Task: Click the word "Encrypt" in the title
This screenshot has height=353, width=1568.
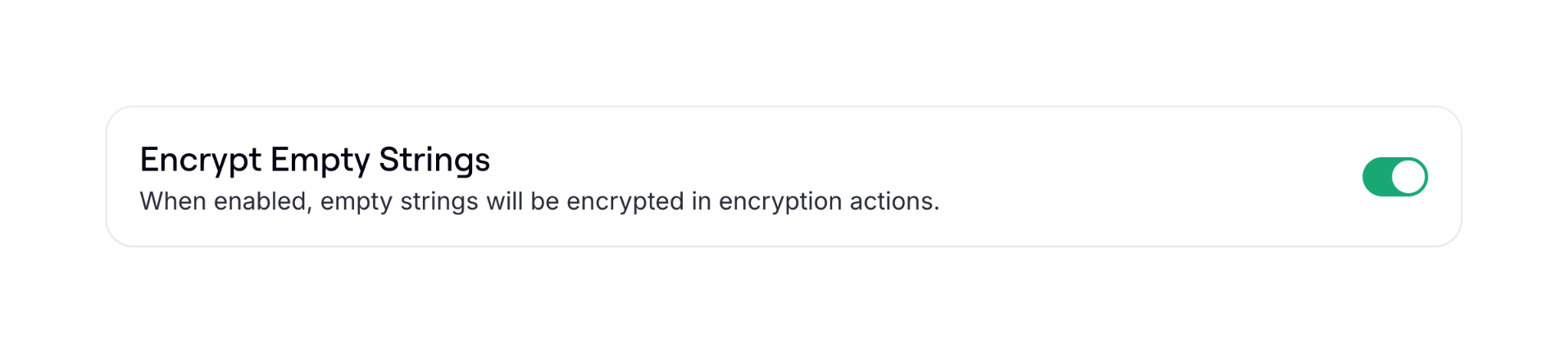Action: click(x=200, y=160)
